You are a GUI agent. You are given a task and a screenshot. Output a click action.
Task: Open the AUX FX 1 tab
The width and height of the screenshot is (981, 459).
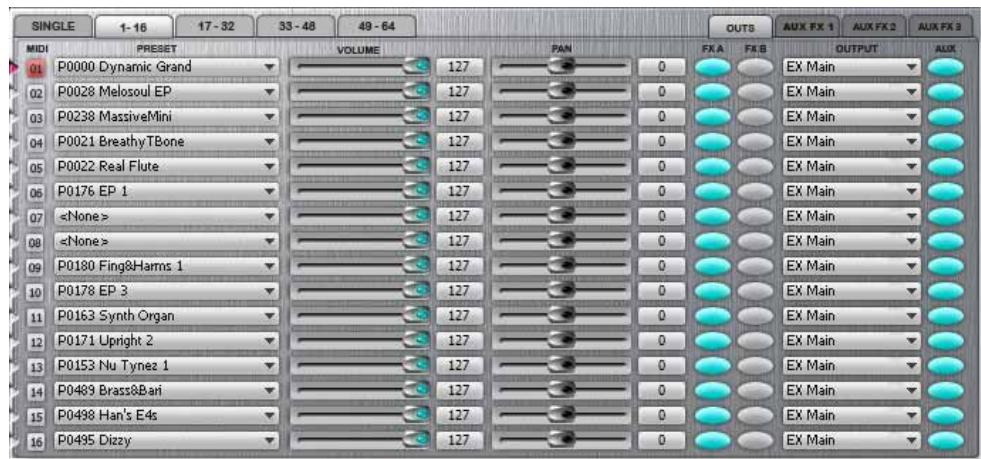click(807, 28)
